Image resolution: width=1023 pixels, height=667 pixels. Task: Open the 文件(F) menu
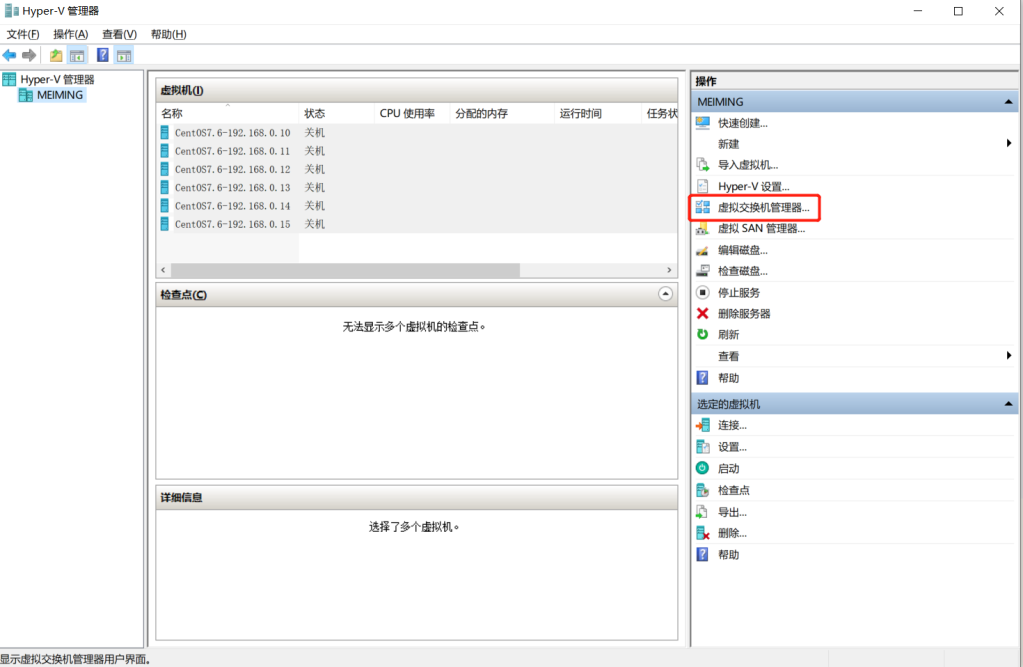tap(23, 34)
